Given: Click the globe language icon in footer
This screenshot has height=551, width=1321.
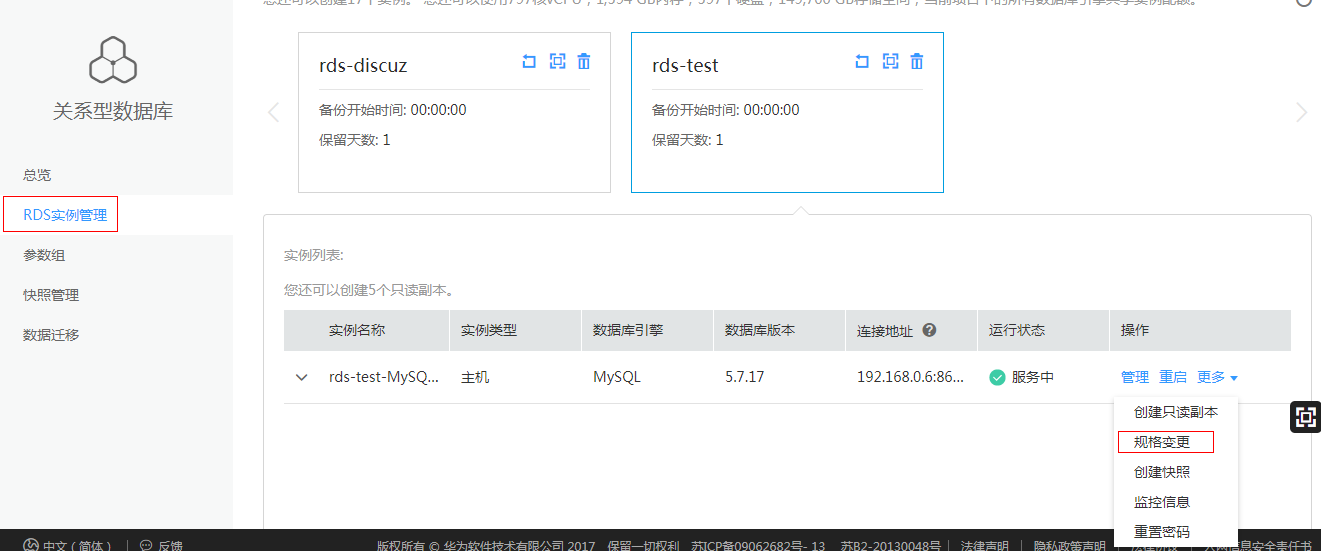Looking at the screenshot, I should click(31, 546).
